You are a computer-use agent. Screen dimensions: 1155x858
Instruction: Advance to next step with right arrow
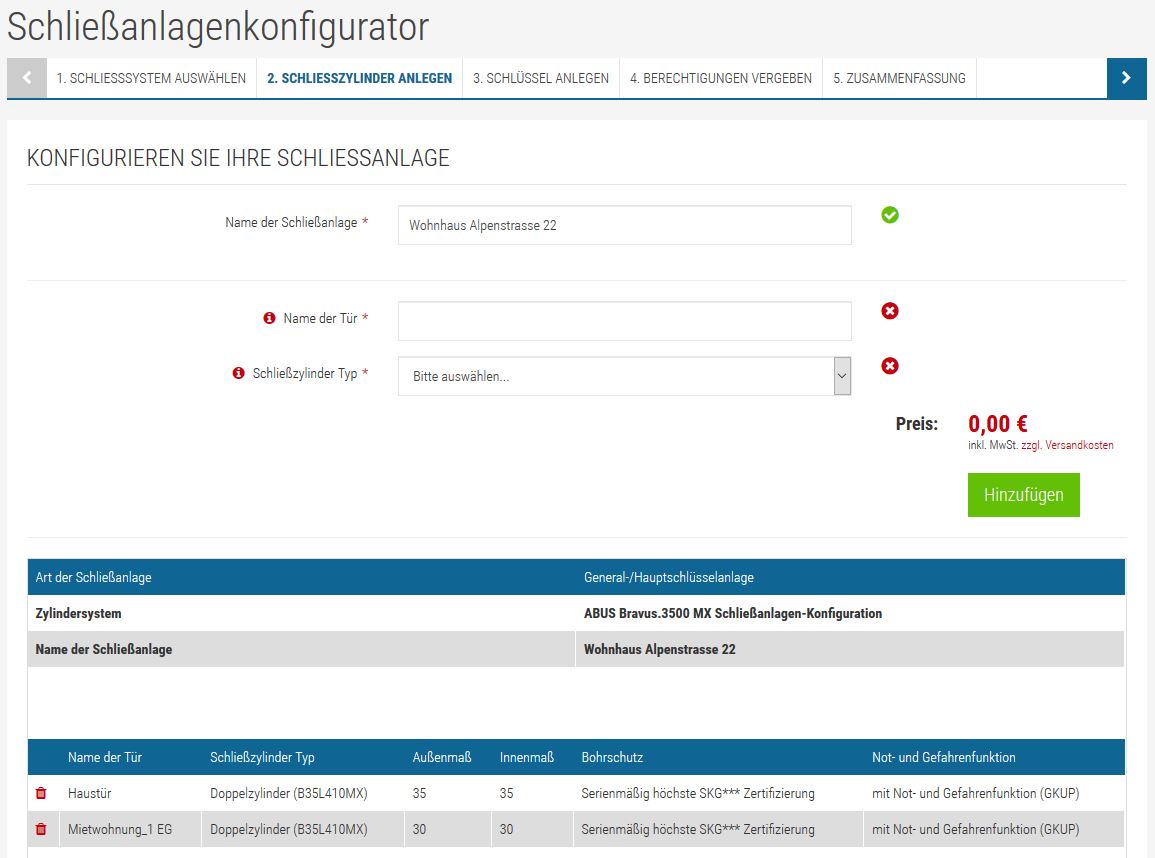click(1126, 78)
